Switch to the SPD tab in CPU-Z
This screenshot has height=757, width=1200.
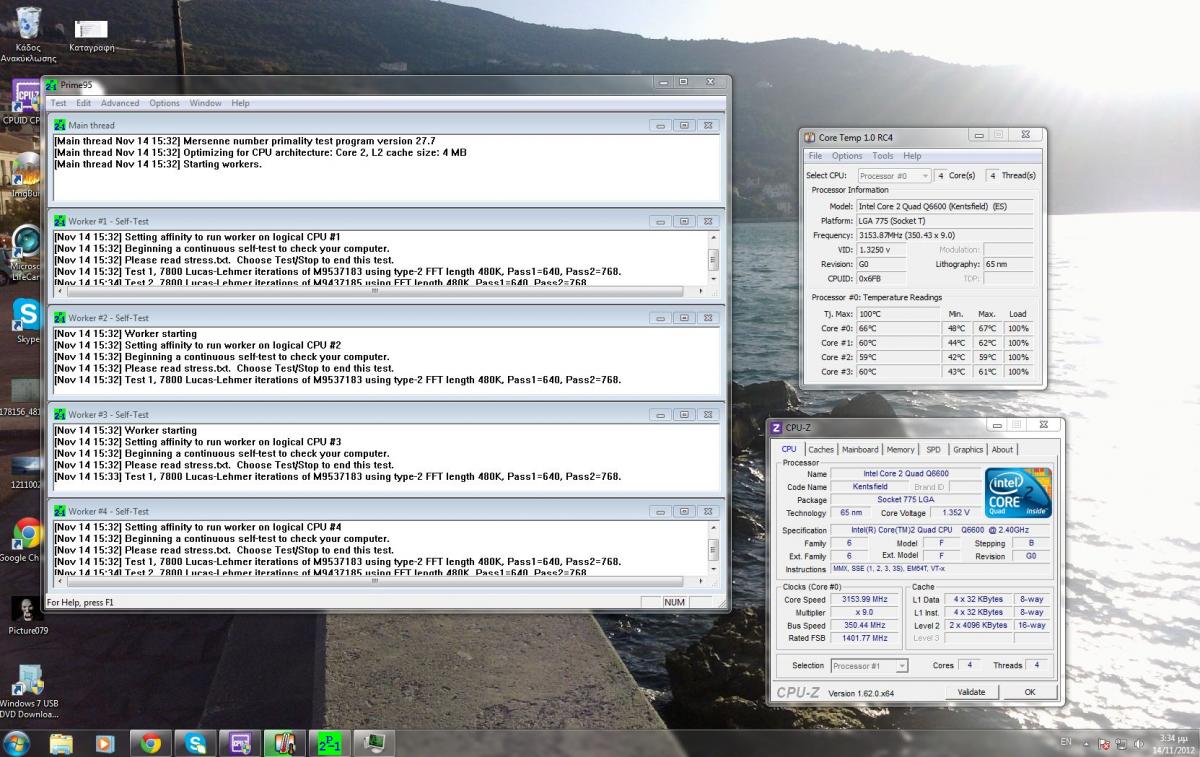(933, 450)
